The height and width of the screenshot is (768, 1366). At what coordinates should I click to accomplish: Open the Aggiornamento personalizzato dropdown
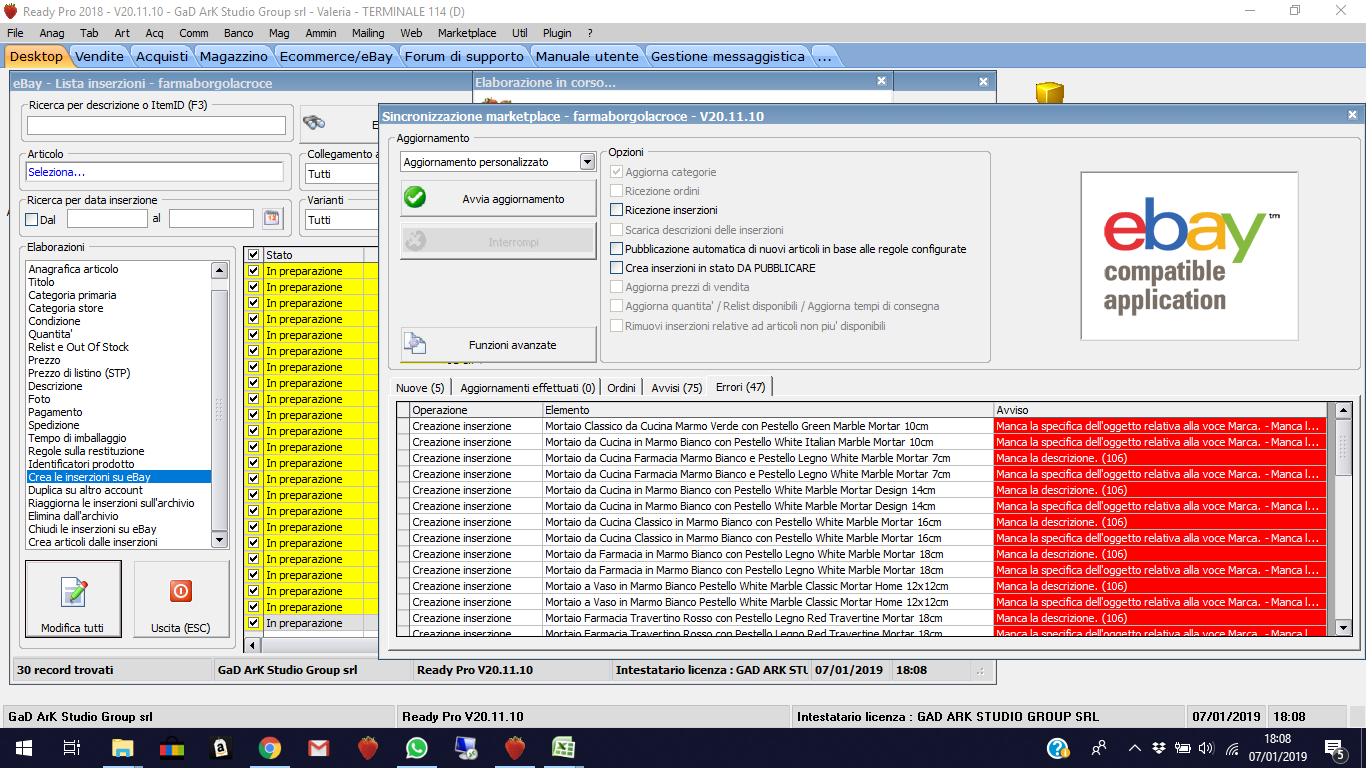(586, 162)
